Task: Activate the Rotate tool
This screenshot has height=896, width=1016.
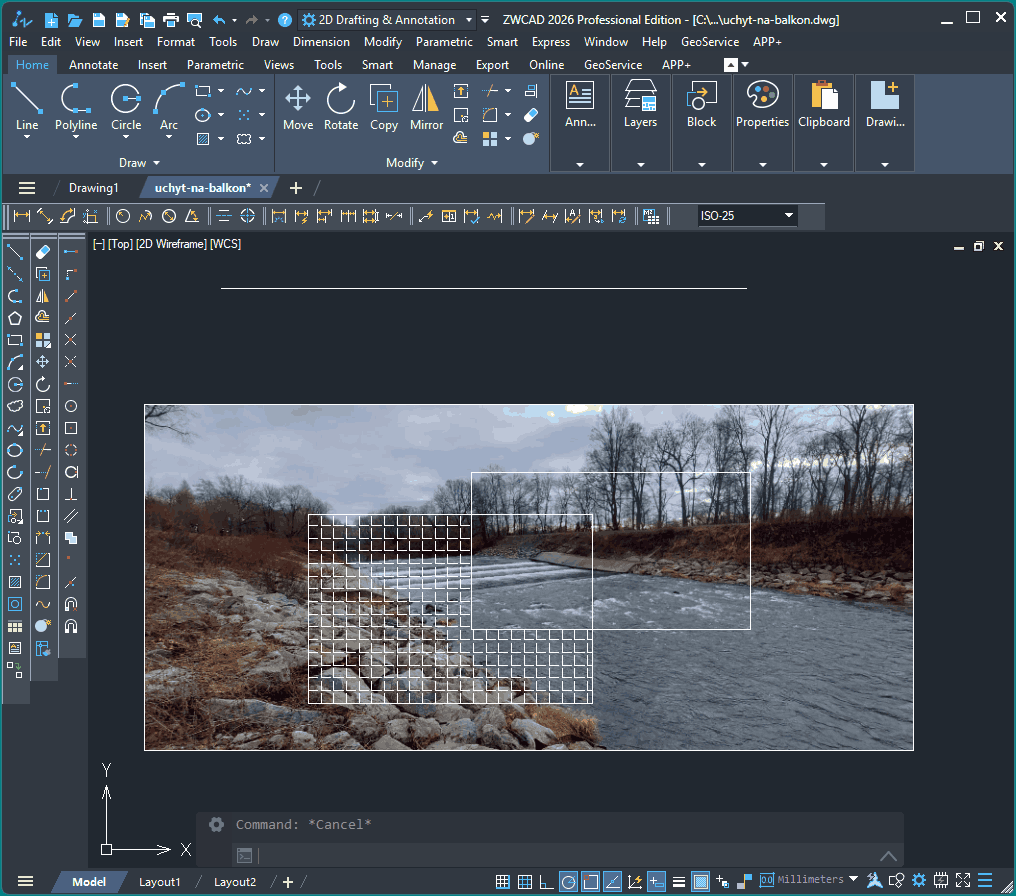Action: pos(341,107)
